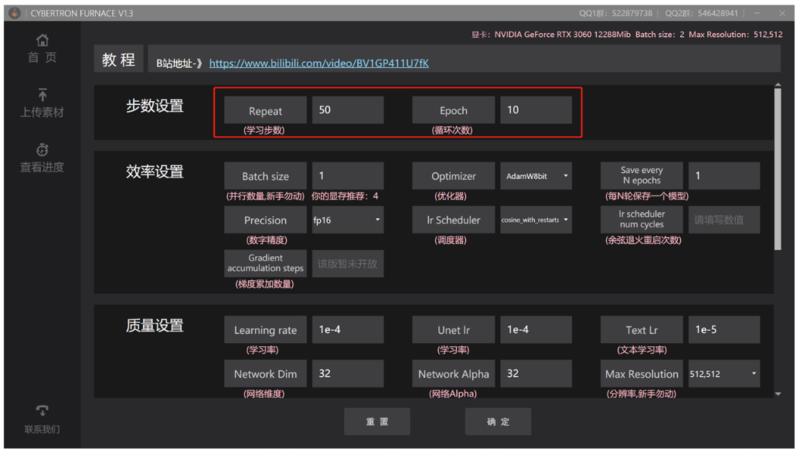The height and width of the screenshot is (458, 800).
Task: Click the scroll down arrow at panel bottom
Action: click(777, 393)
